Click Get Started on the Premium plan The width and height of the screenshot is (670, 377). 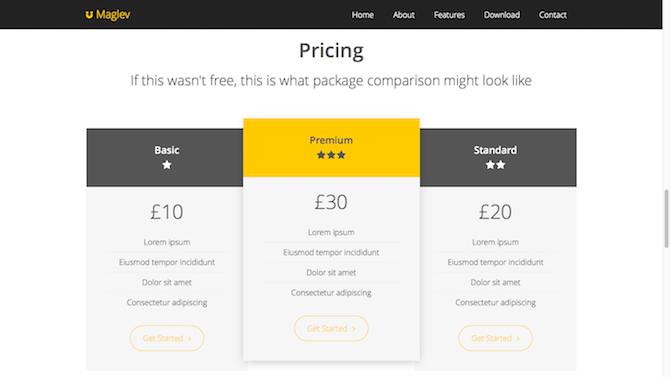coord(331,328)
